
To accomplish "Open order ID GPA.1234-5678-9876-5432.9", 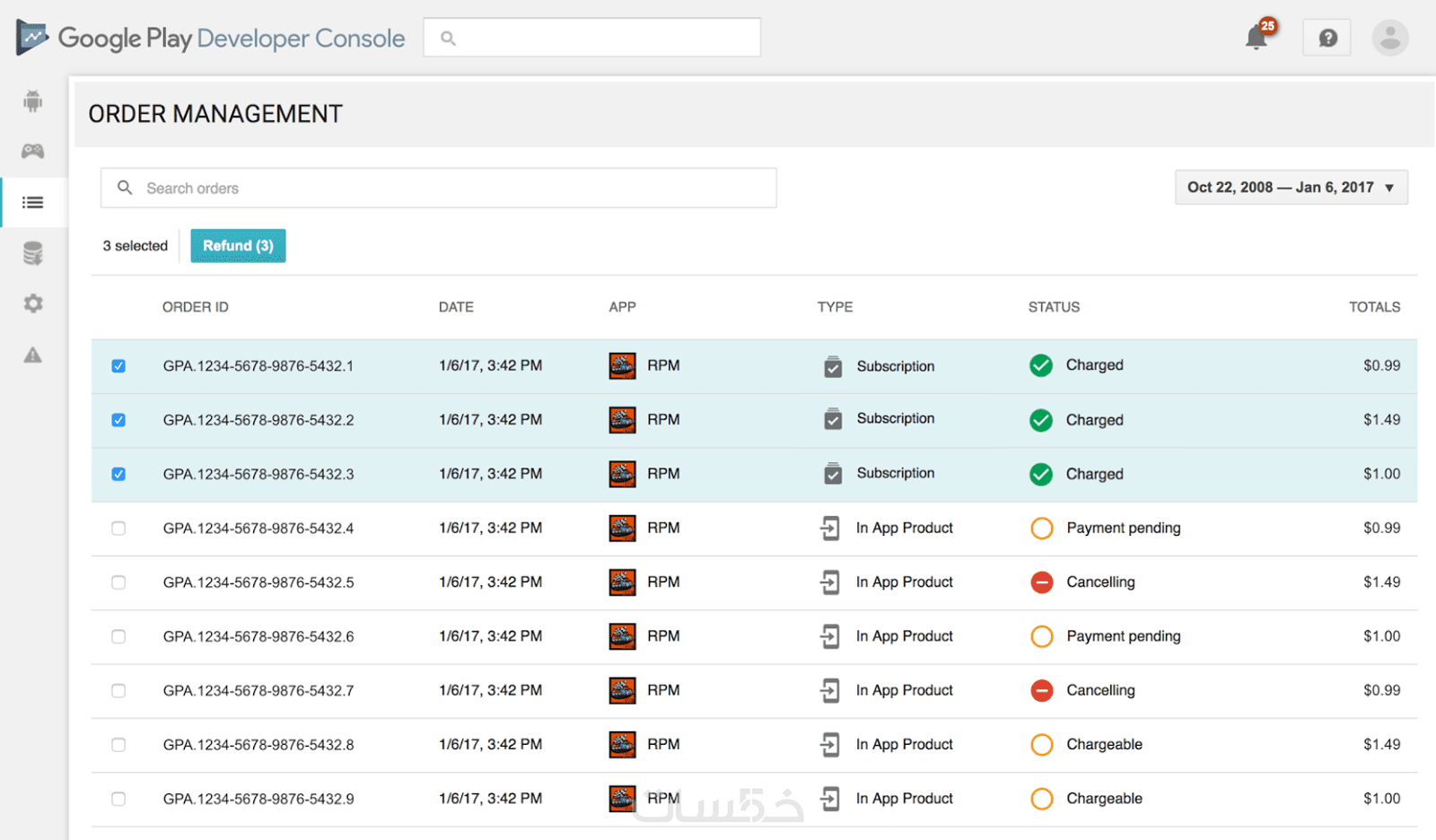I will (258, 798).
